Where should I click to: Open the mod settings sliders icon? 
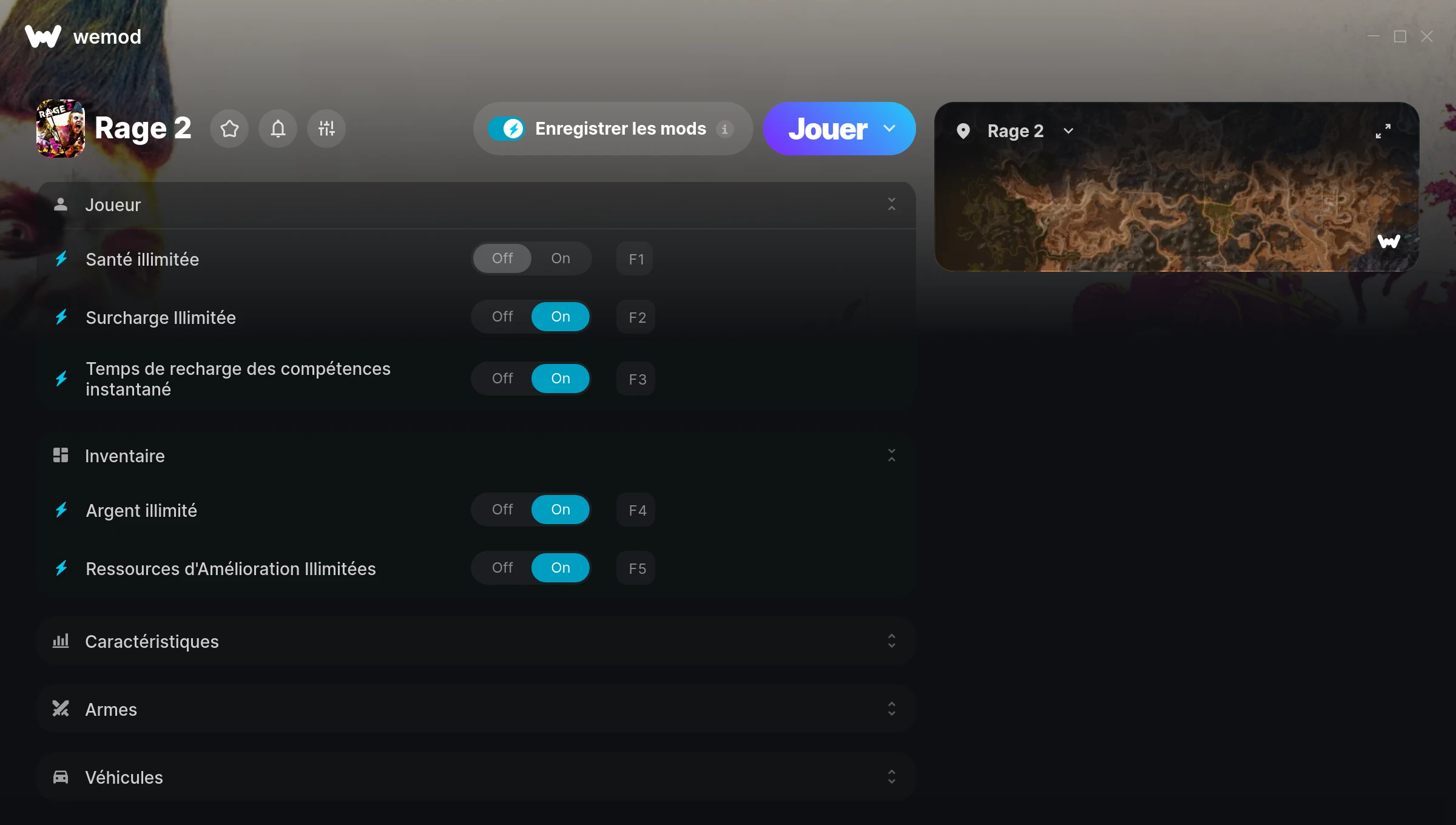[326, 129]
